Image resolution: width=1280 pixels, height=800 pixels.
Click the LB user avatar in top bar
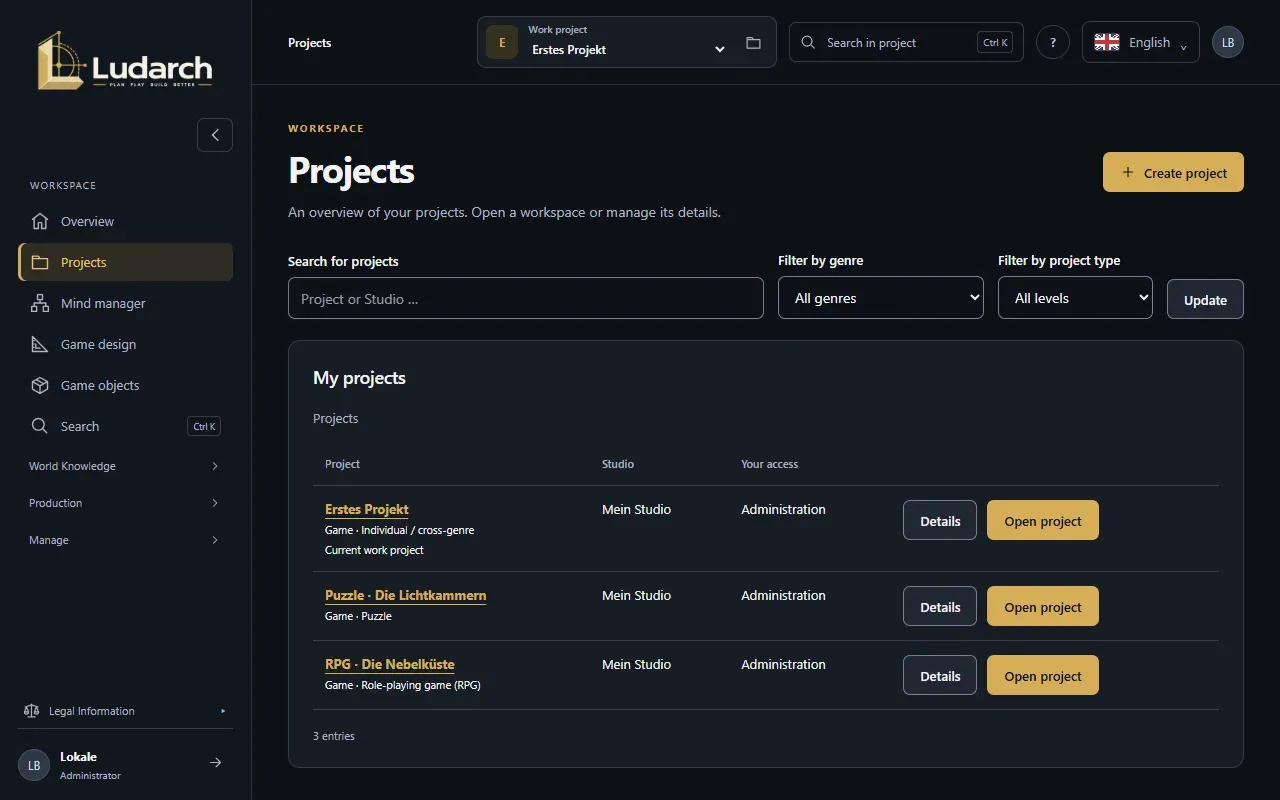[1228, 42]
